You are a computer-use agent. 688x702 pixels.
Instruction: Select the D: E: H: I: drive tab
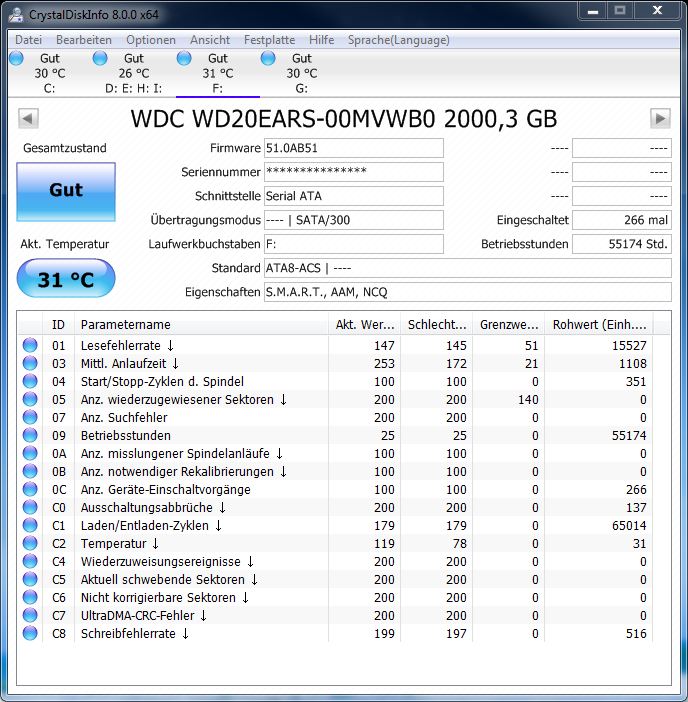coord(134,73)
